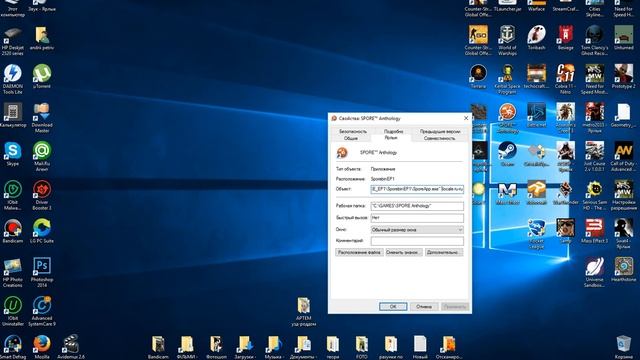The height and width of the screenshot is (360, 640).
Task: Select the Advanced SystemCare 9 icon
Action: (x=42, y=311)
